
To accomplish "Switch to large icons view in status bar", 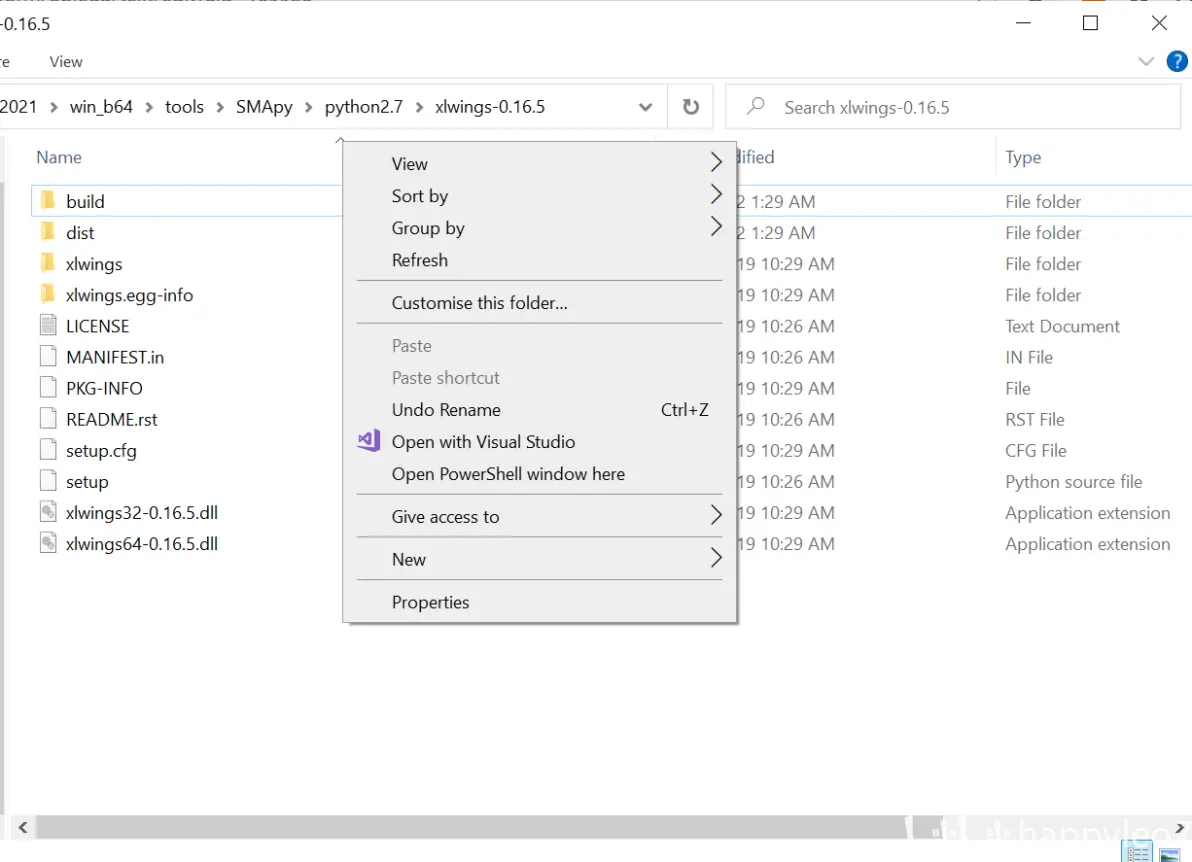I will [x=1170, y=854].
